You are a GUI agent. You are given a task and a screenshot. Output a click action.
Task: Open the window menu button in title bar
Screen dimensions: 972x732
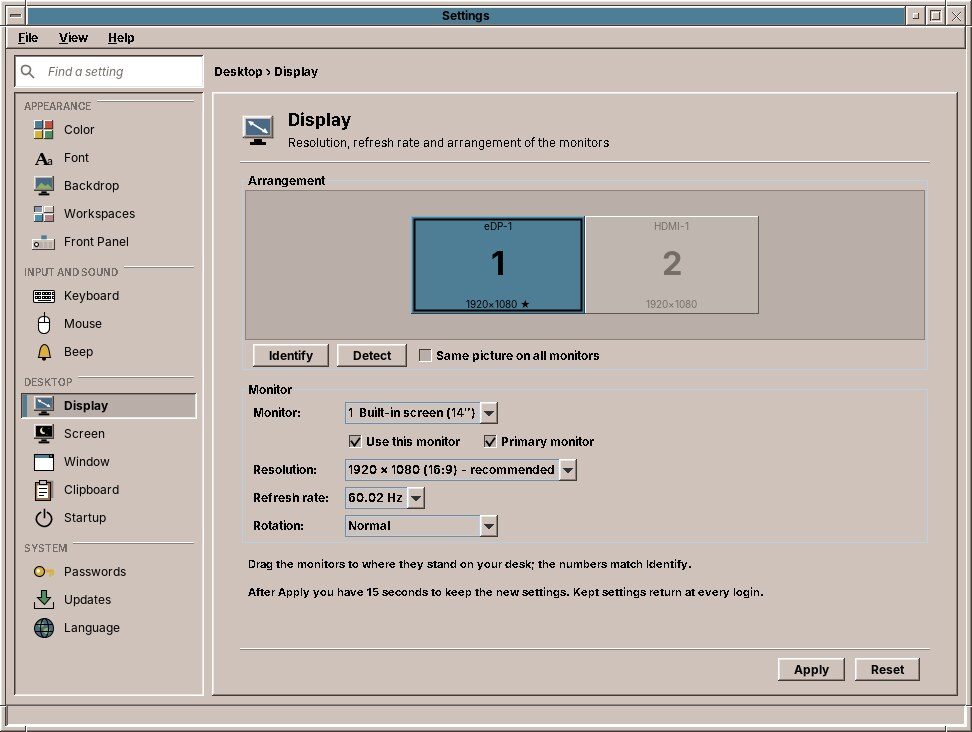16,15
